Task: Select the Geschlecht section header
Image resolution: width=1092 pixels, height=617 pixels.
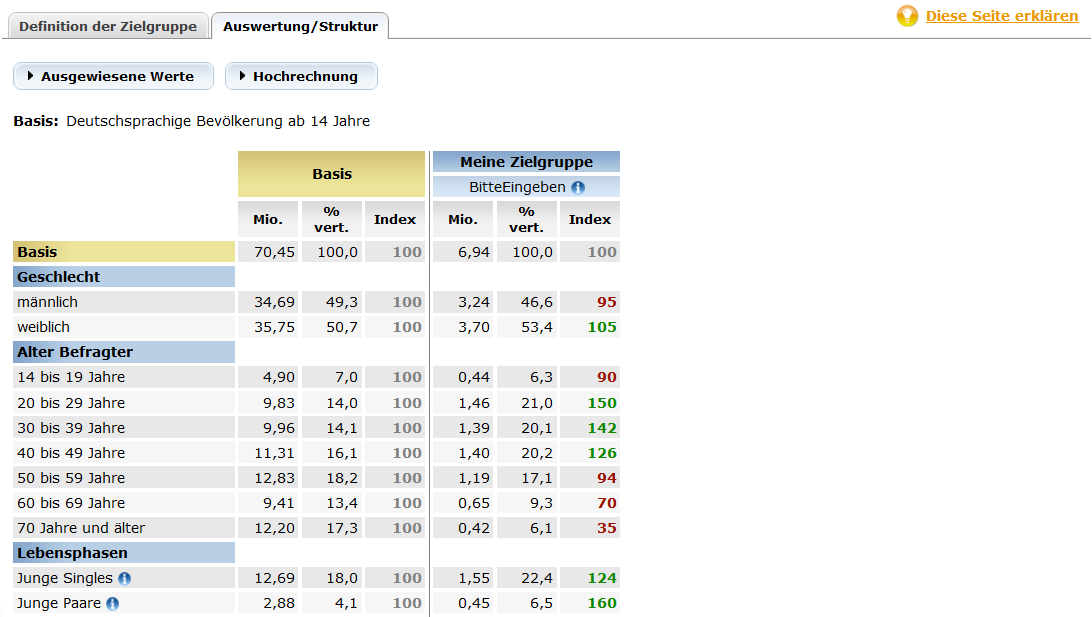Action: (x=59, y=277)
